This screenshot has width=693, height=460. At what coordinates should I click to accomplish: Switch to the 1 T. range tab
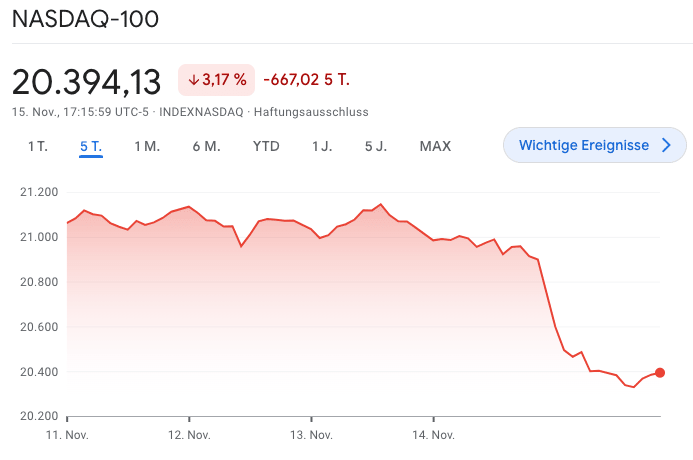[38, 146]
